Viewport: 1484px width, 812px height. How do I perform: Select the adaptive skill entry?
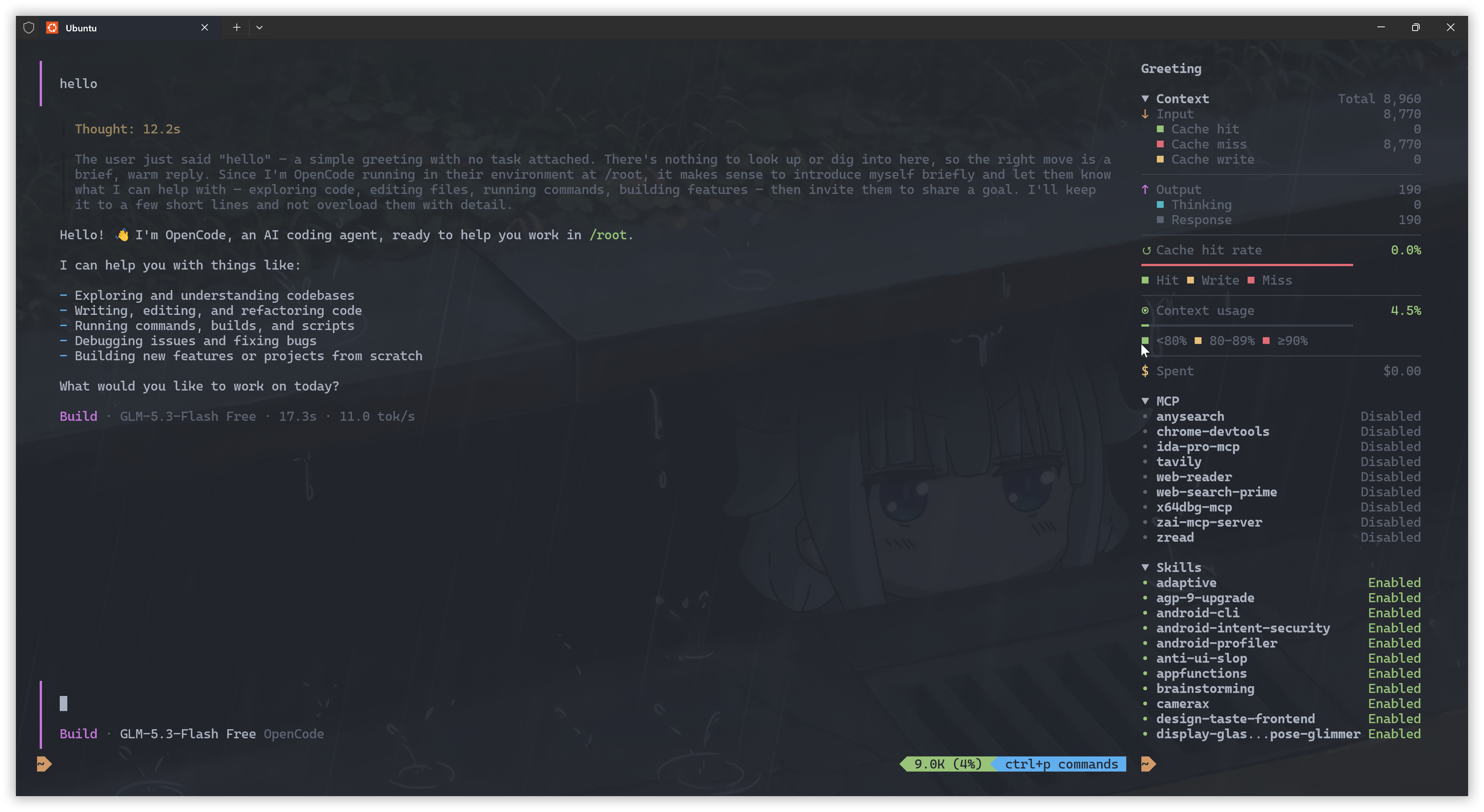click(x=1281, y=583)
